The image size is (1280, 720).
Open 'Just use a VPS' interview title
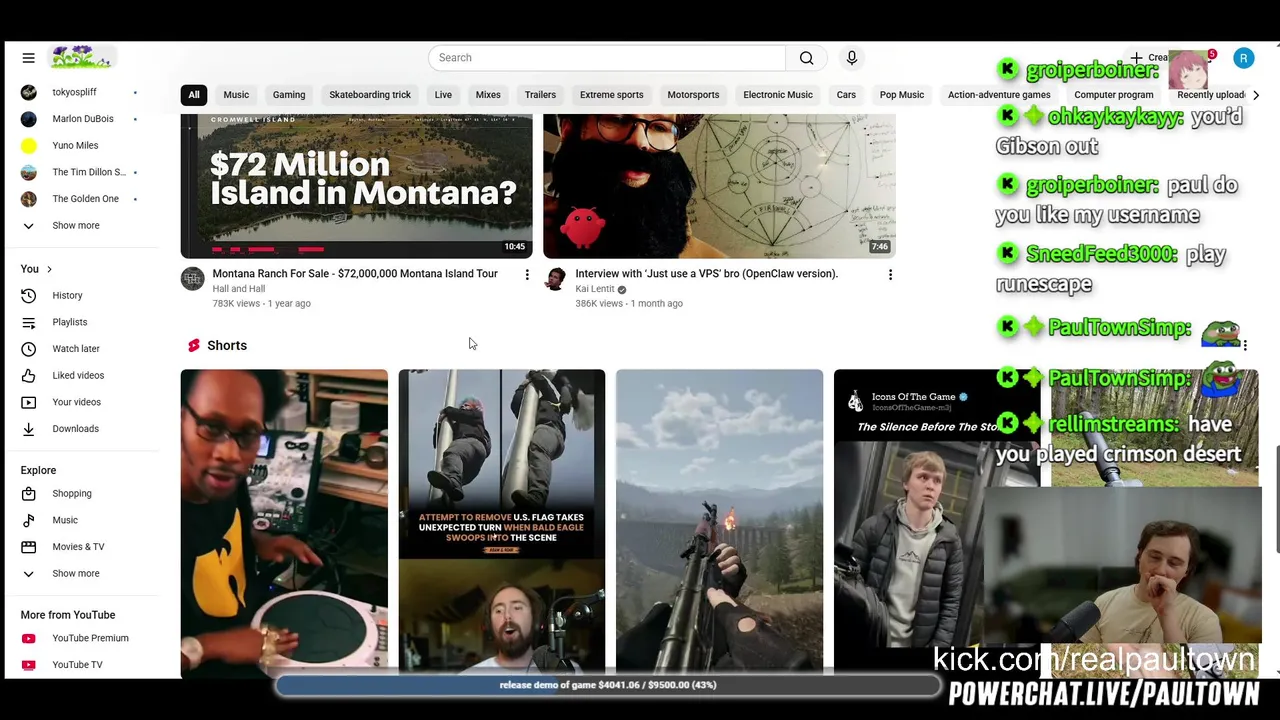click(706, 274)
